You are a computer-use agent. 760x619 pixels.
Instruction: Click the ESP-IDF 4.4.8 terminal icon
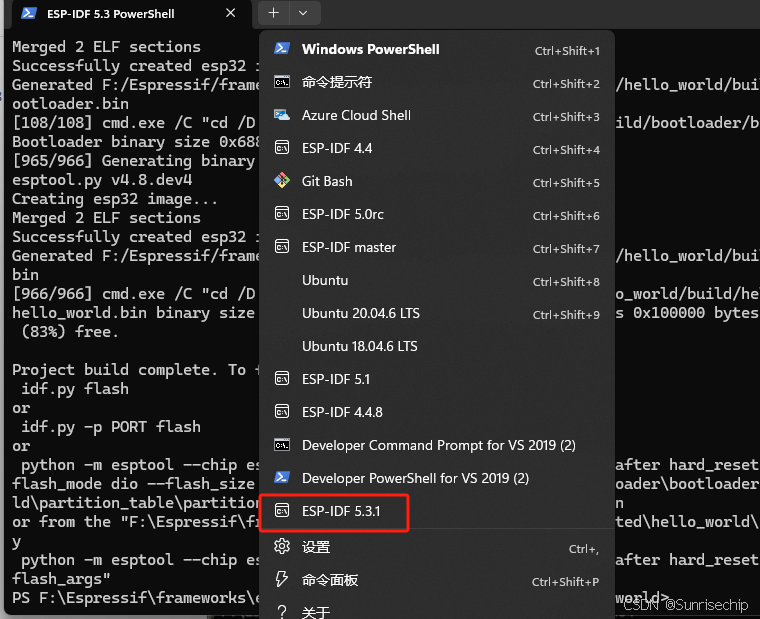(282, 412)
